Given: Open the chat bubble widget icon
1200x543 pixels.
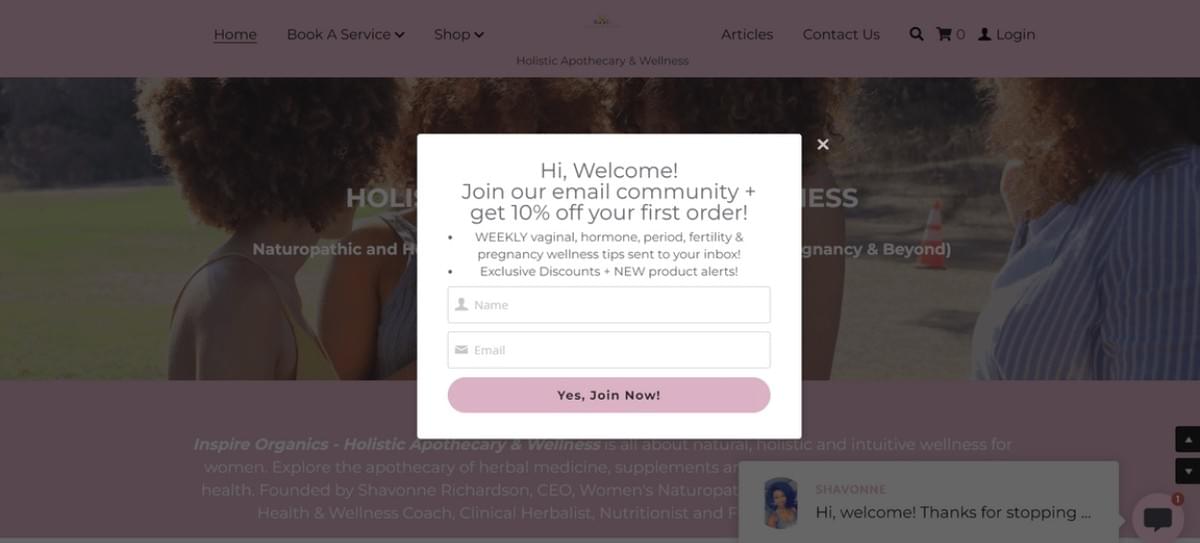Looking at the screenshot, I should click(1157, 518).
